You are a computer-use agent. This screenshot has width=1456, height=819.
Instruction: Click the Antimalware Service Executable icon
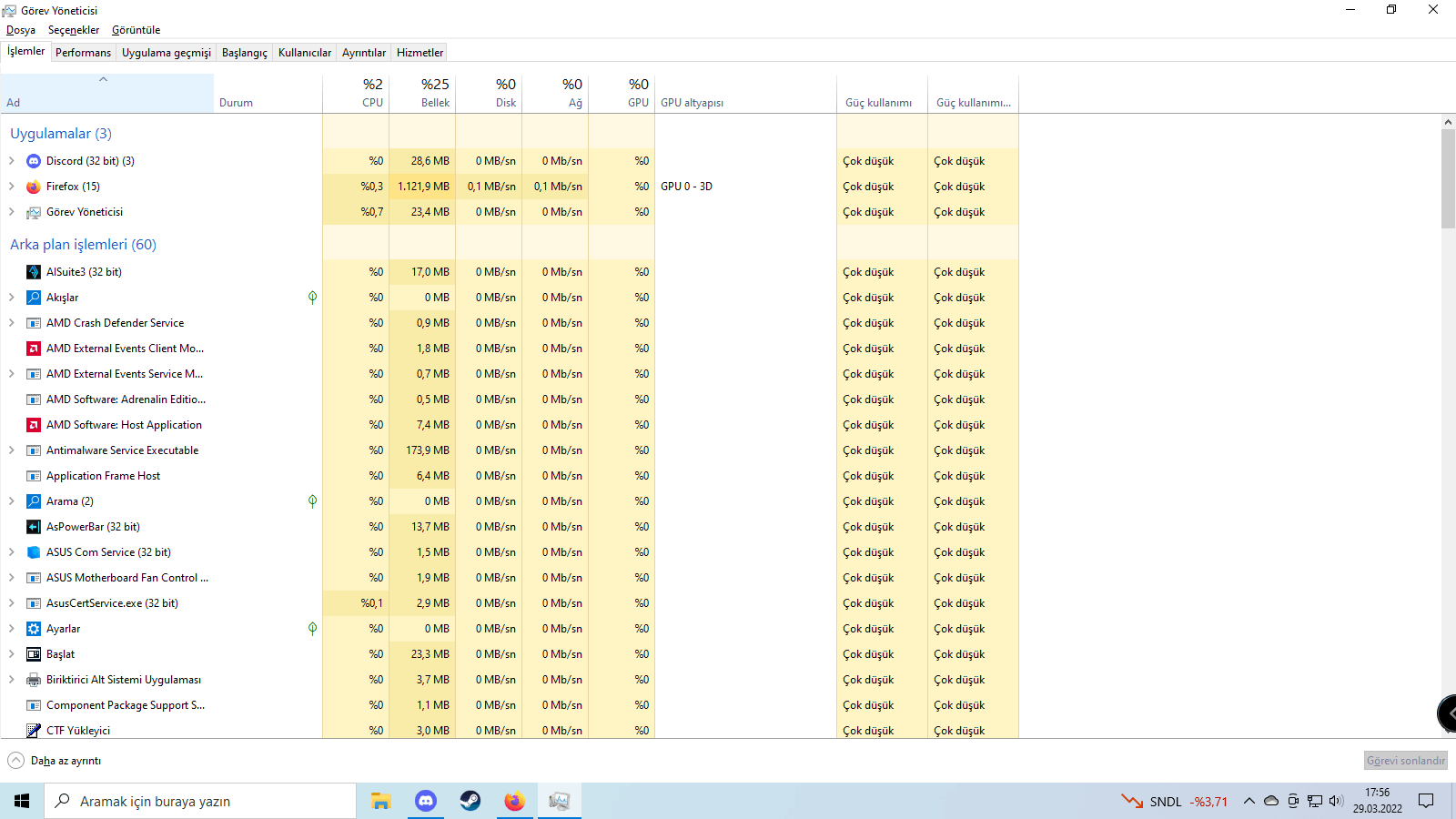tap(34, 450)
